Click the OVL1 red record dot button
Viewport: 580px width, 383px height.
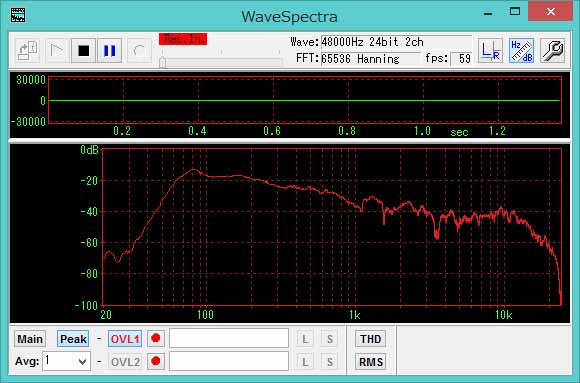coord(156,338)
